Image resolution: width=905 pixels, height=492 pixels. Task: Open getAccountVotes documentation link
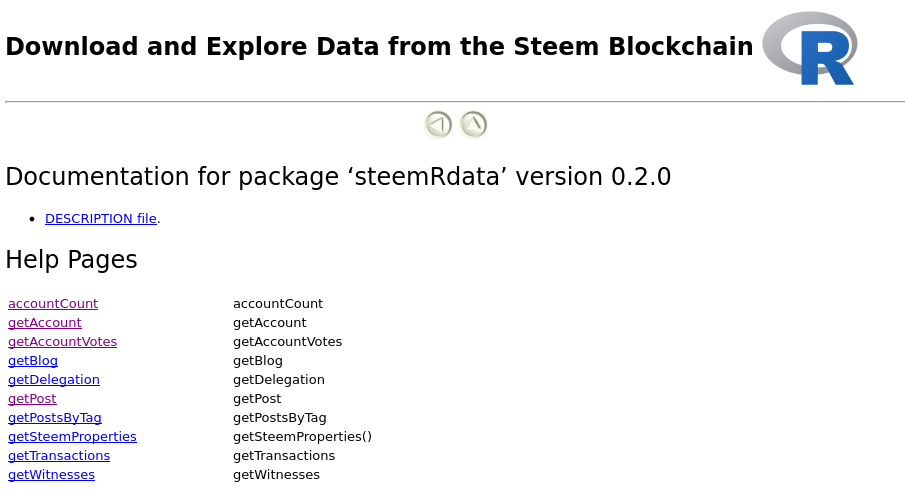pyautogui.click(x=62, y=342)
